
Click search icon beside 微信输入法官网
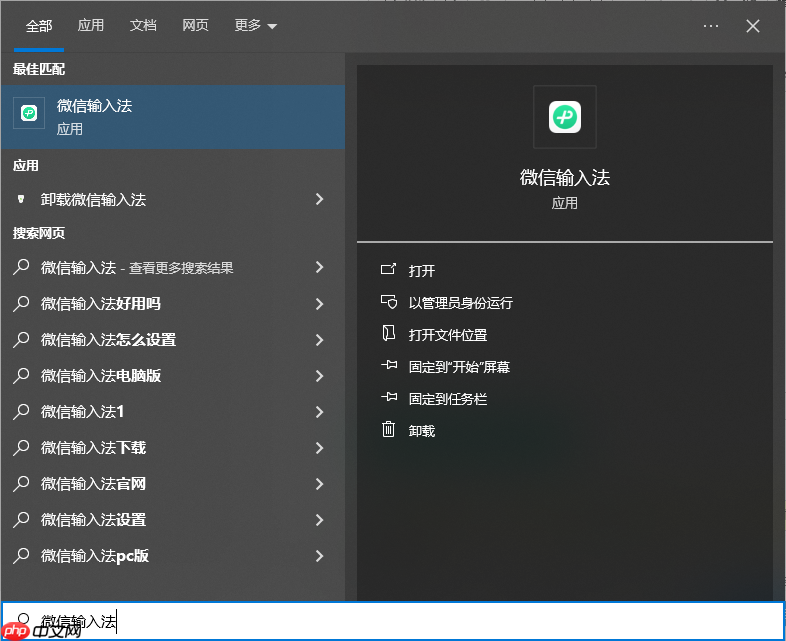point(21,484)
